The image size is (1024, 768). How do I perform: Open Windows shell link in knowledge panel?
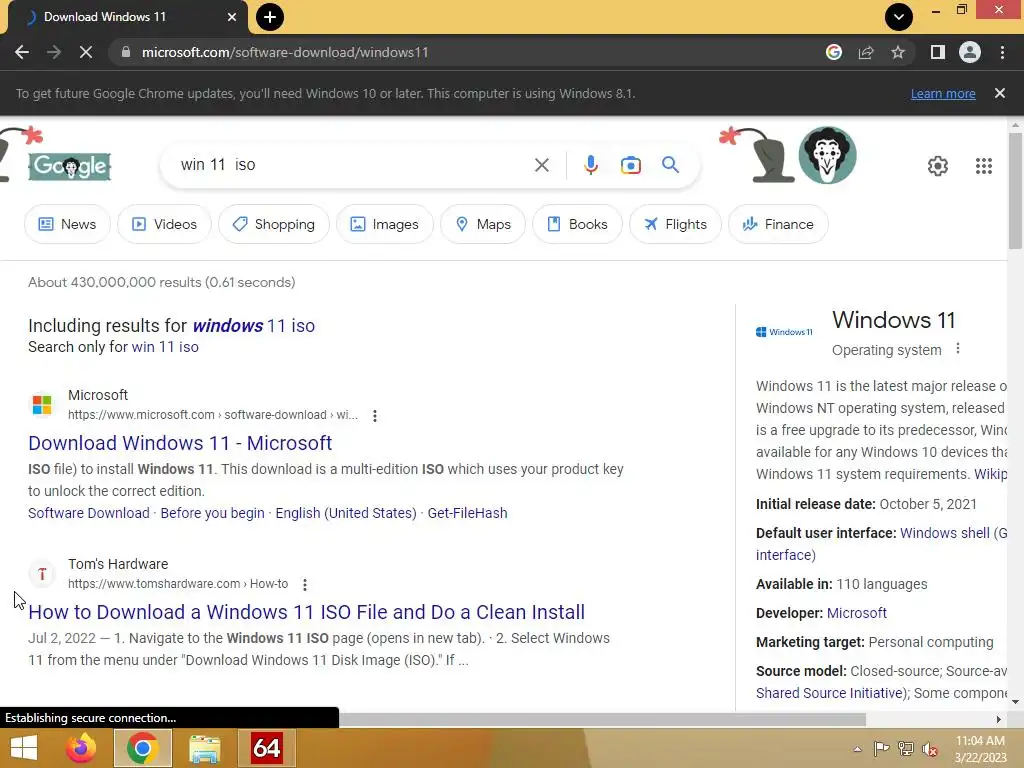coord(944,533)
